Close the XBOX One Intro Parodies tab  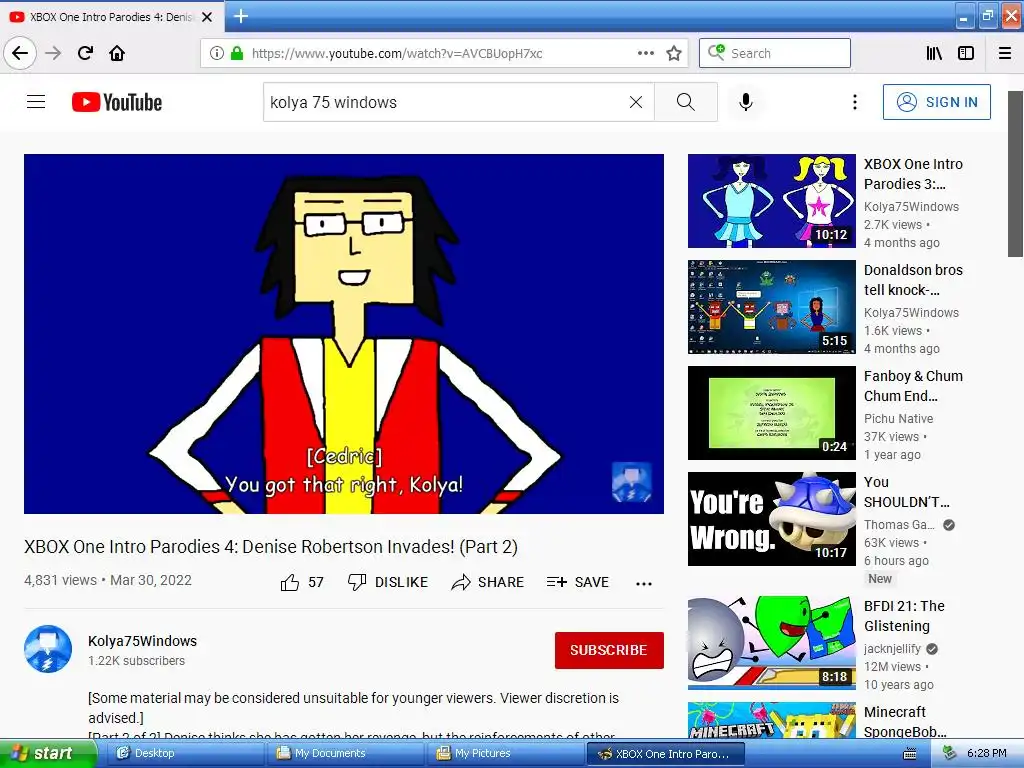pyautogui.click(x=207, y=17)
